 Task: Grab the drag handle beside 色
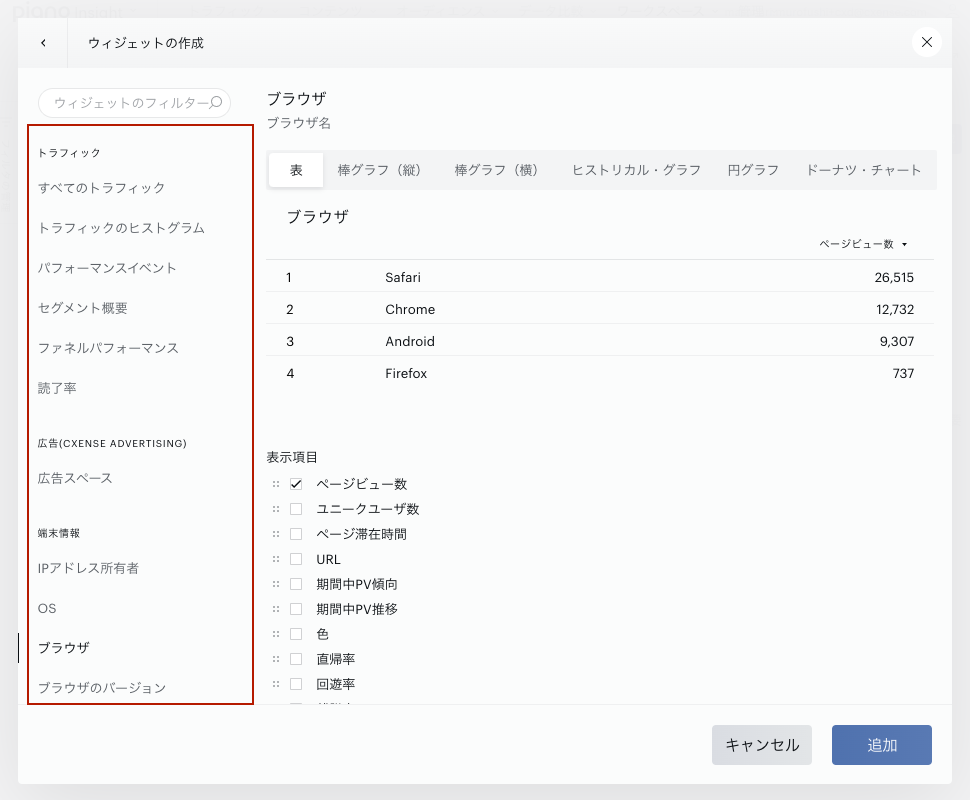pos(276,634)
